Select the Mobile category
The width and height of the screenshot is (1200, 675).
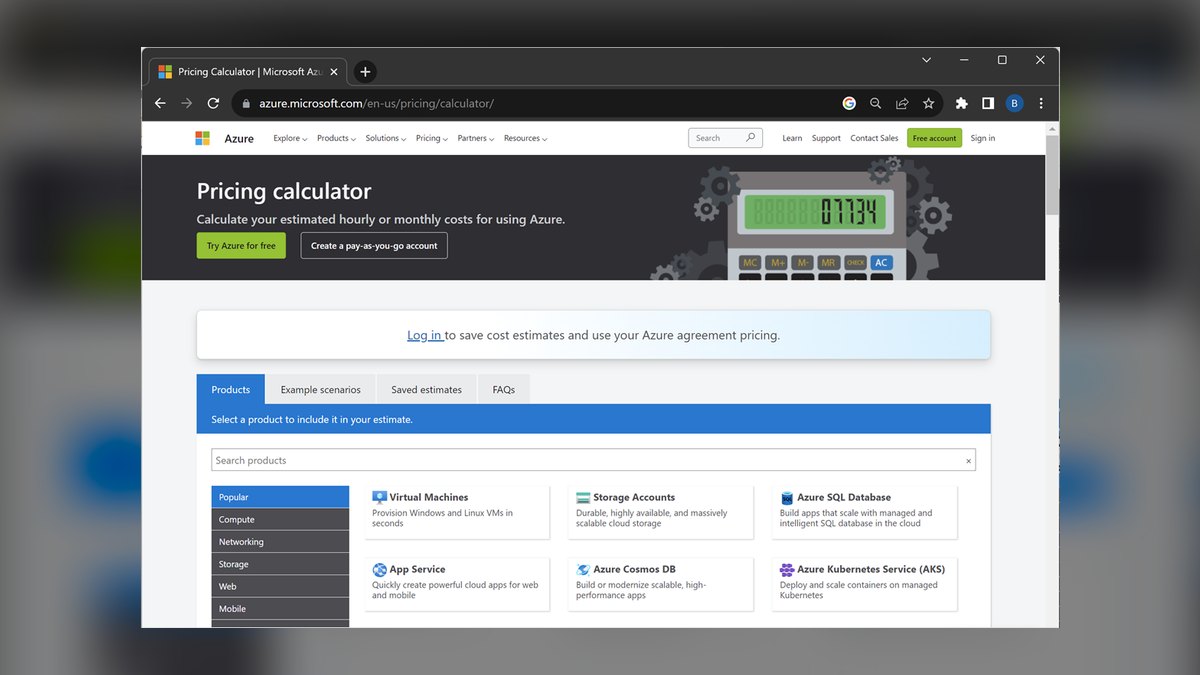coord(280,608)
